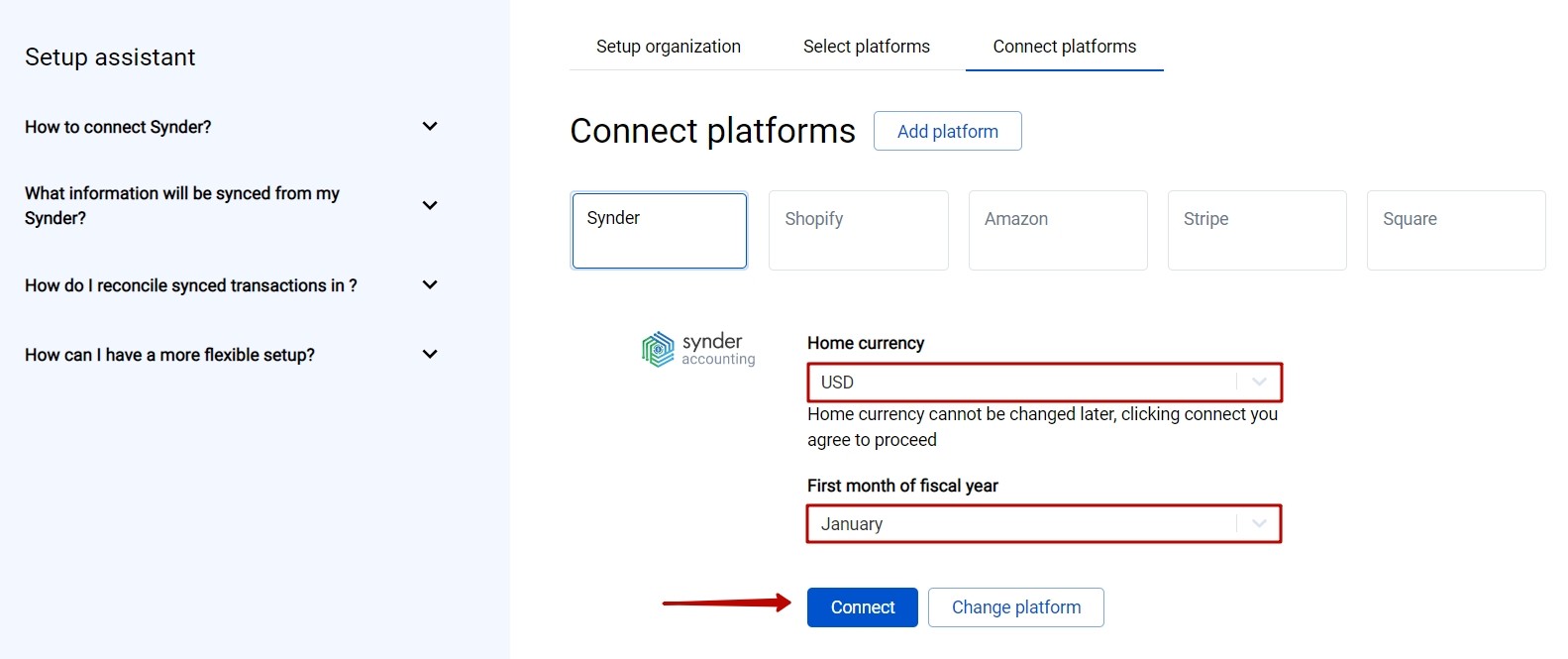The height and width of the screenshot is (659, 1568).
Task: Click the blue Connect button
Action: click(x=863, y=607)
